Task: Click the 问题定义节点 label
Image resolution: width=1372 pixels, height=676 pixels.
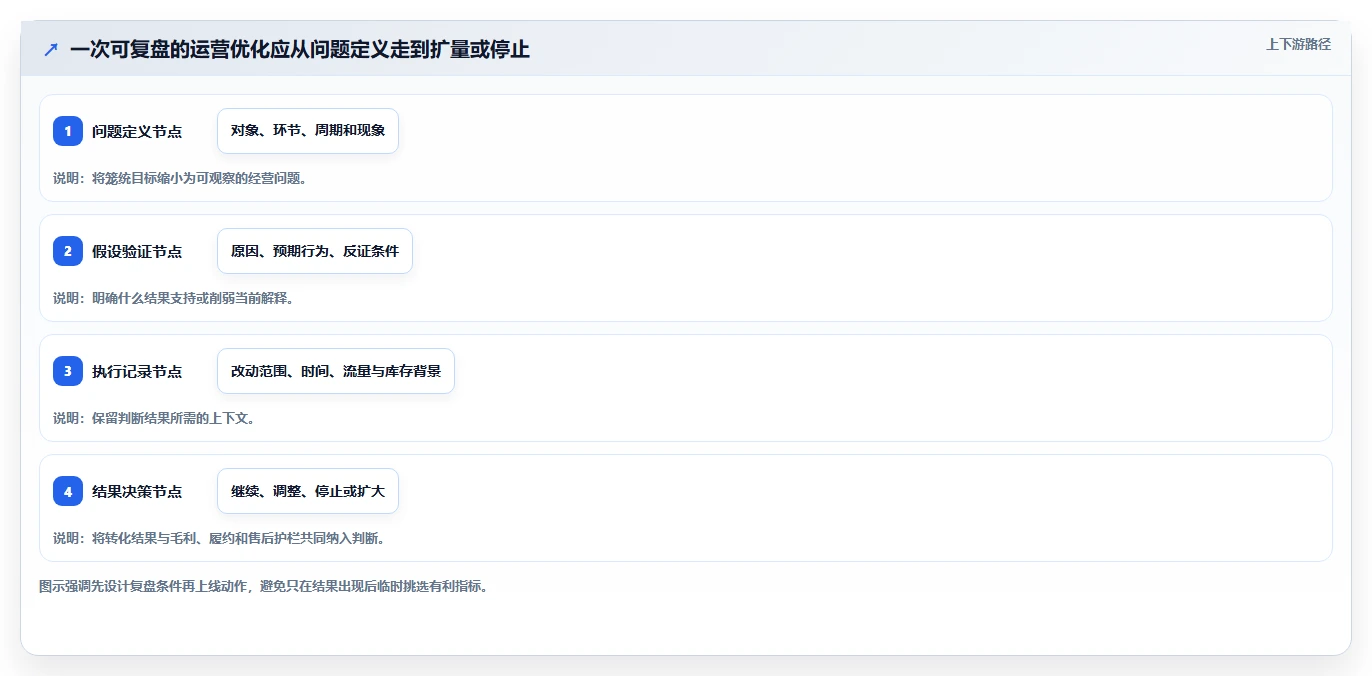Action: click(x=137, y=131)
